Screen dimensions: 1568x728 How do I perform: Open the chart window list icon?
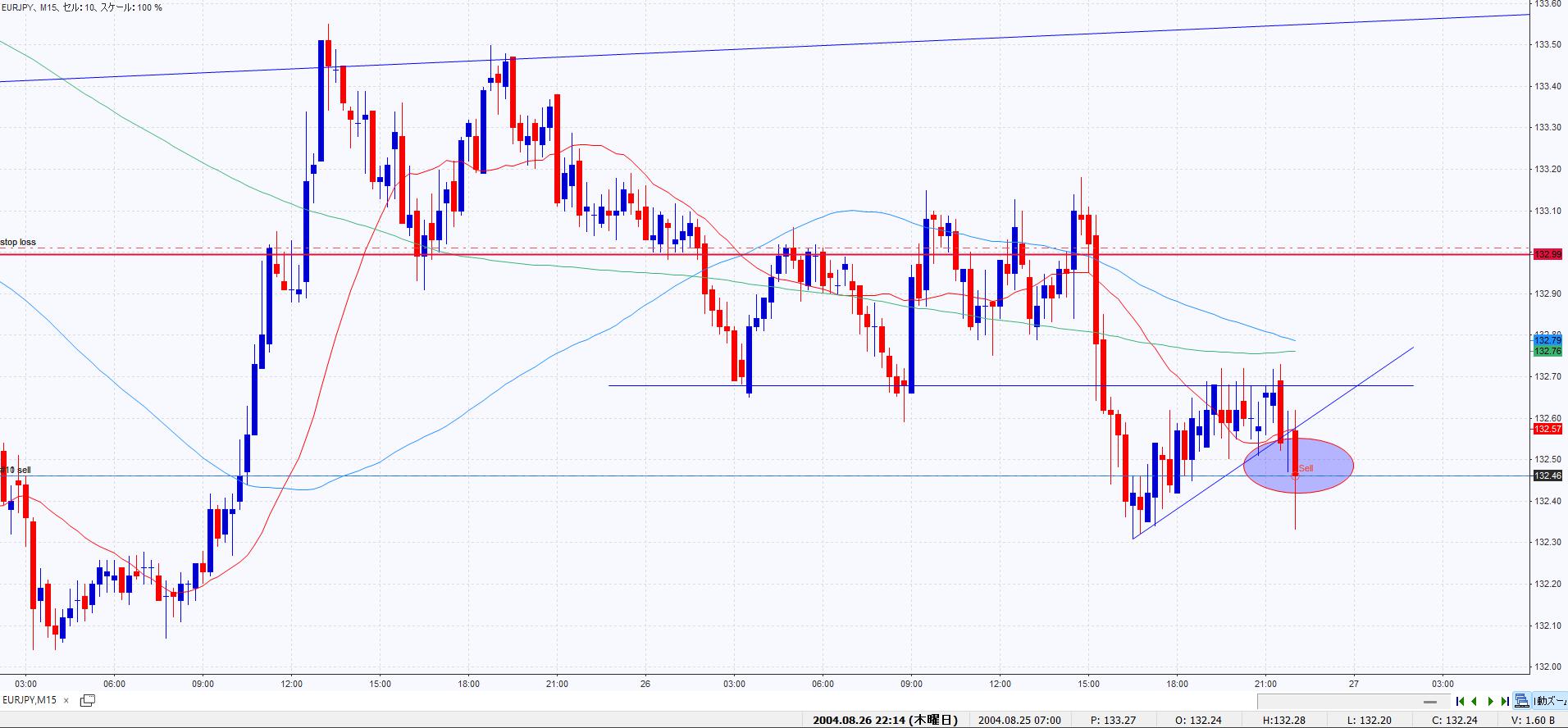point(87,700)
